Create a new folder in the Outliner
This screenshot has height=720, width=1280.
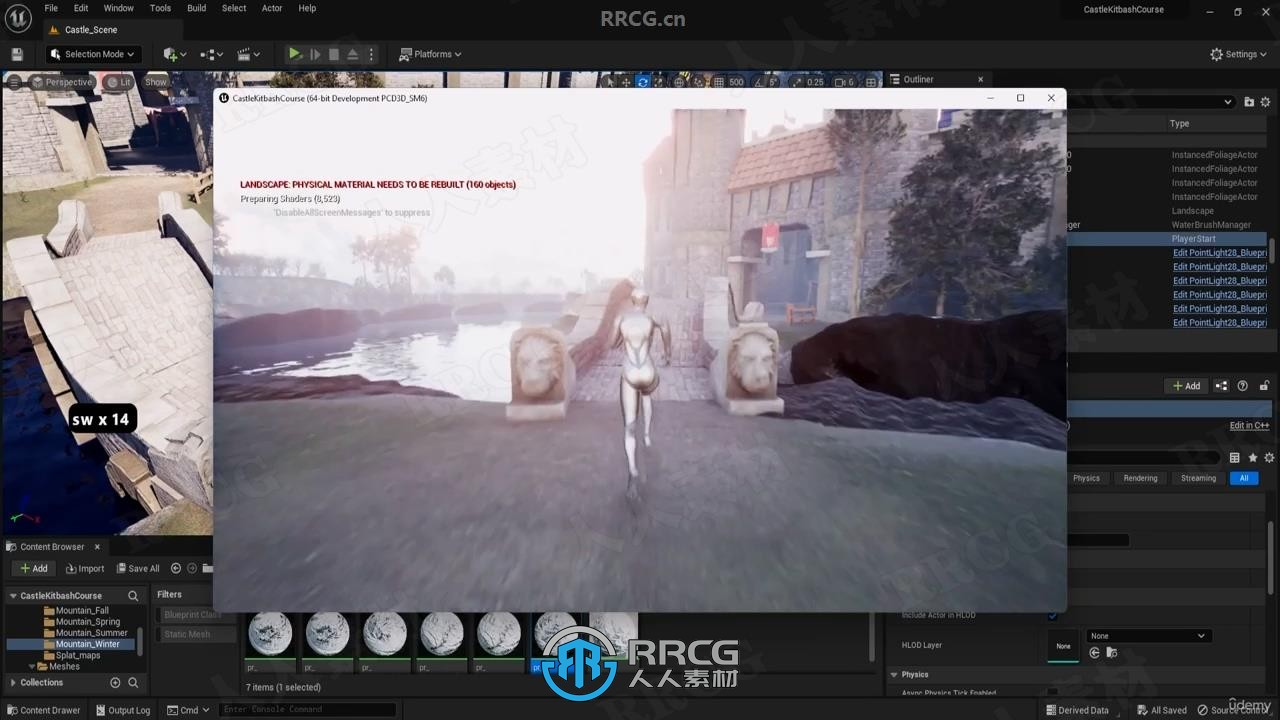(x=1249, y=102)
